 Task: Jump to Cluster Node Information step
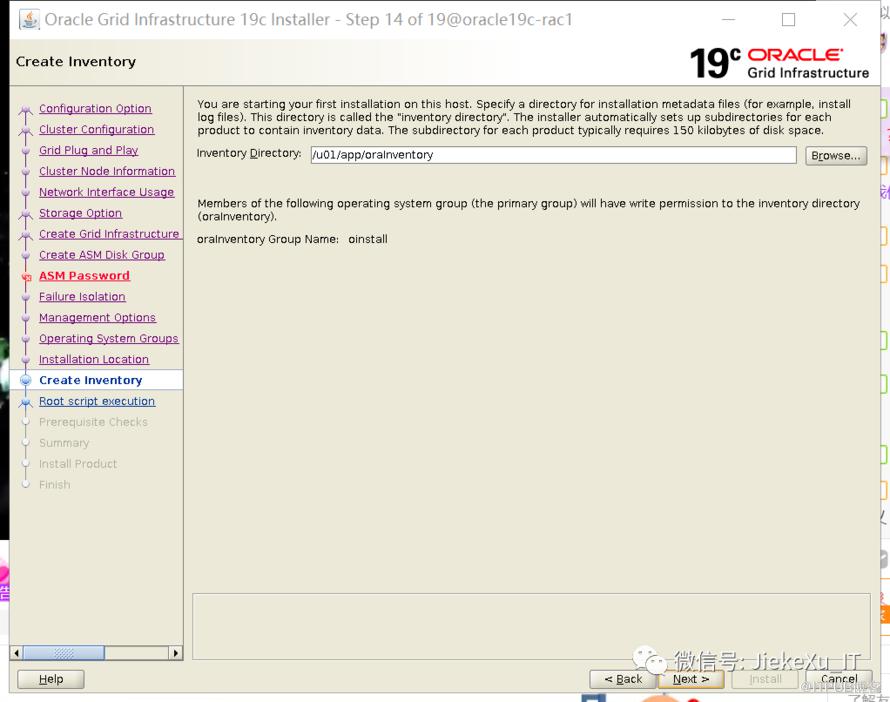pyautogui.click(x=107, y=172)
